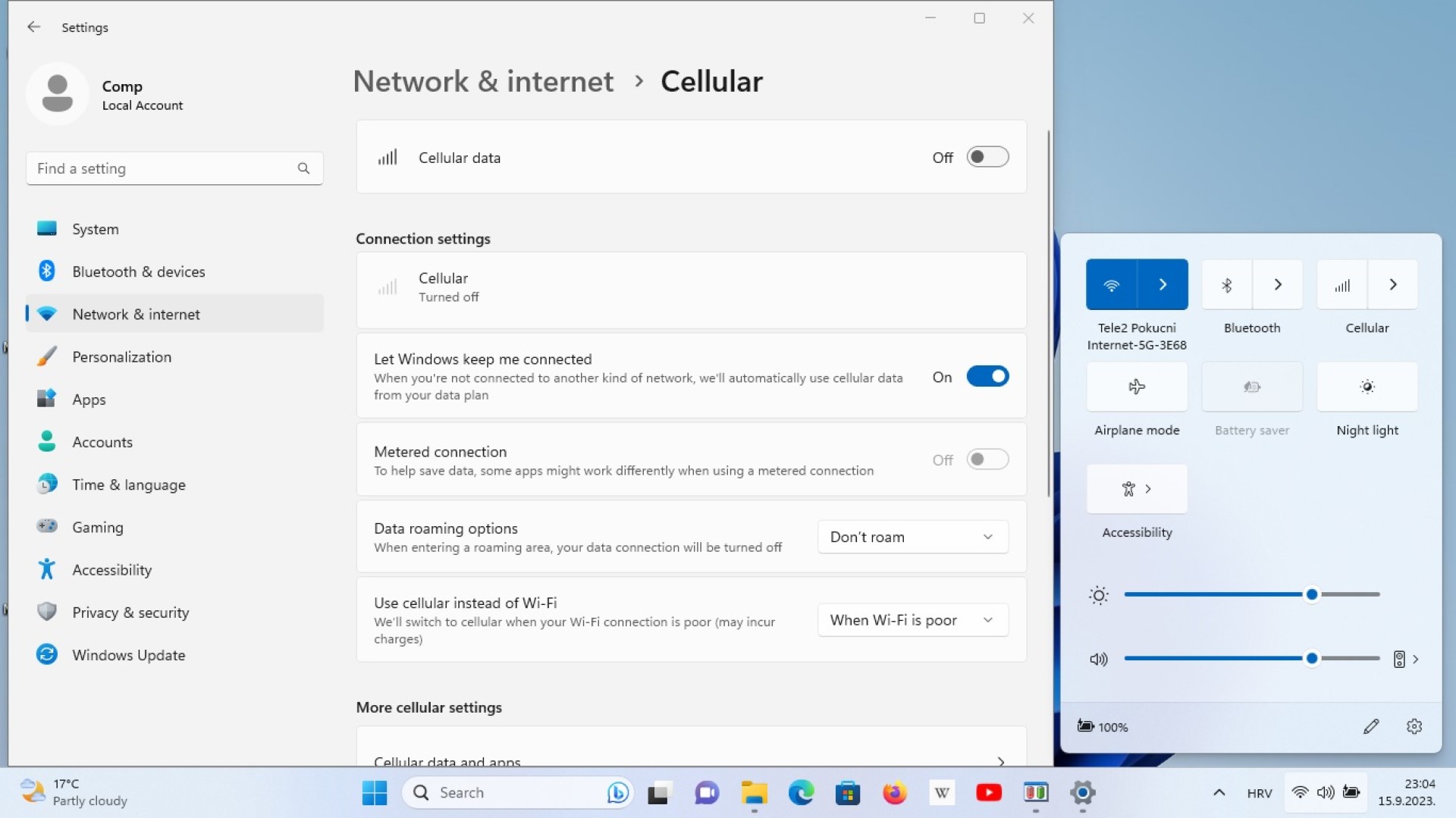The width and height of the screenshot is (1456, 818).
Task: Toggle Wi-Fi off in quick settings
Action: pos(1112,285)
